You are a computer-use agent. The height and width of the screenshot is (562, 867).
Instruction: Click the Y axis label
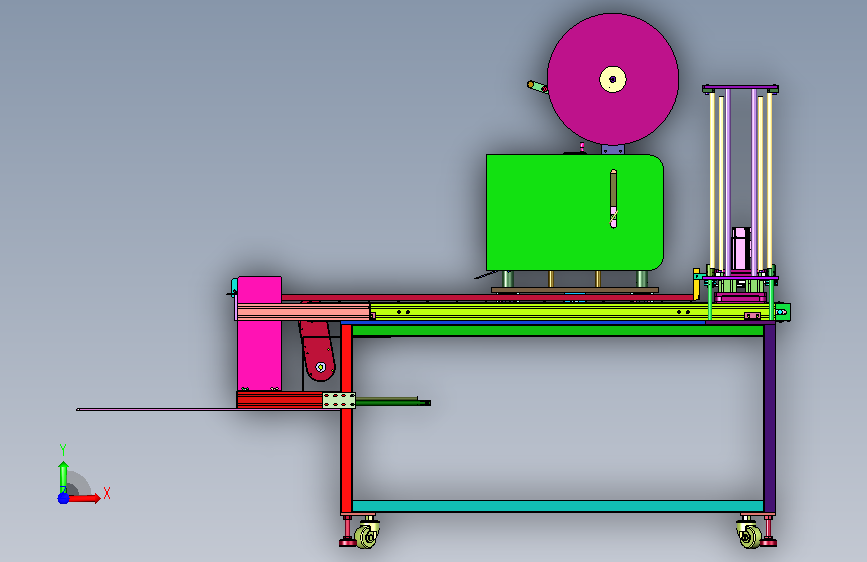click(63, 449)
